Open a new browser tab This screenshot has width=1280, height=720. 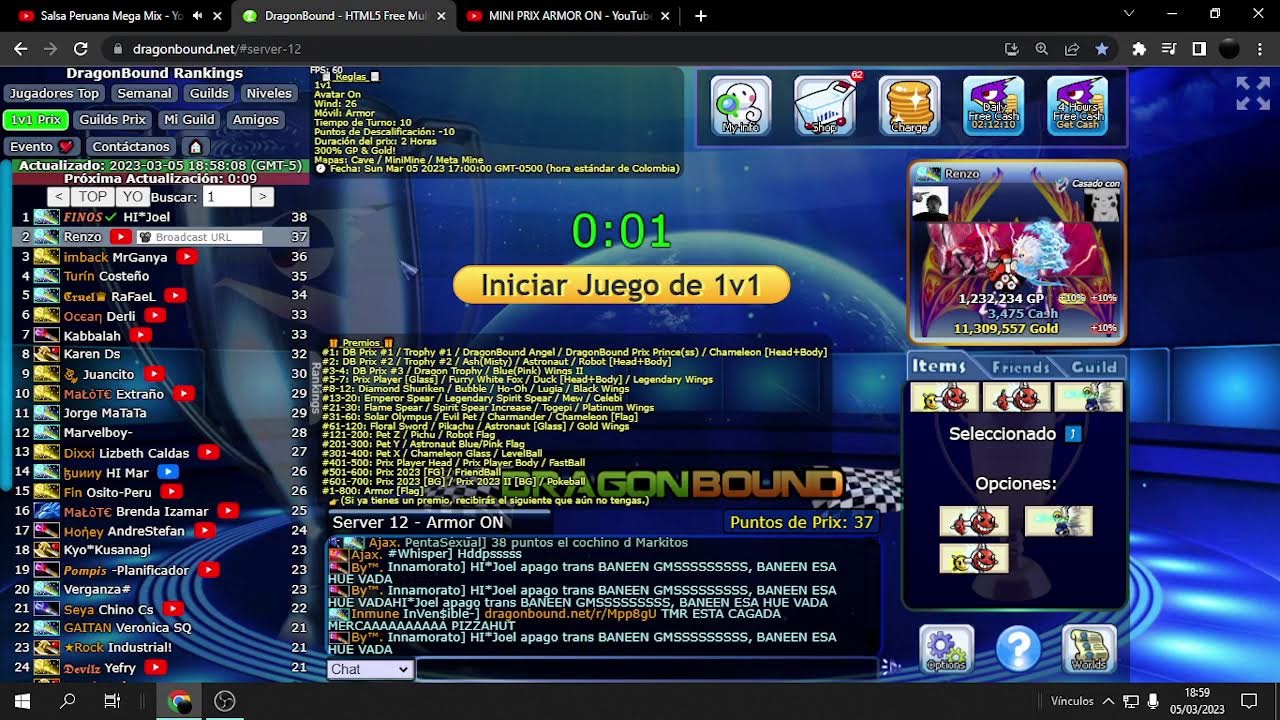coord(700,16)
